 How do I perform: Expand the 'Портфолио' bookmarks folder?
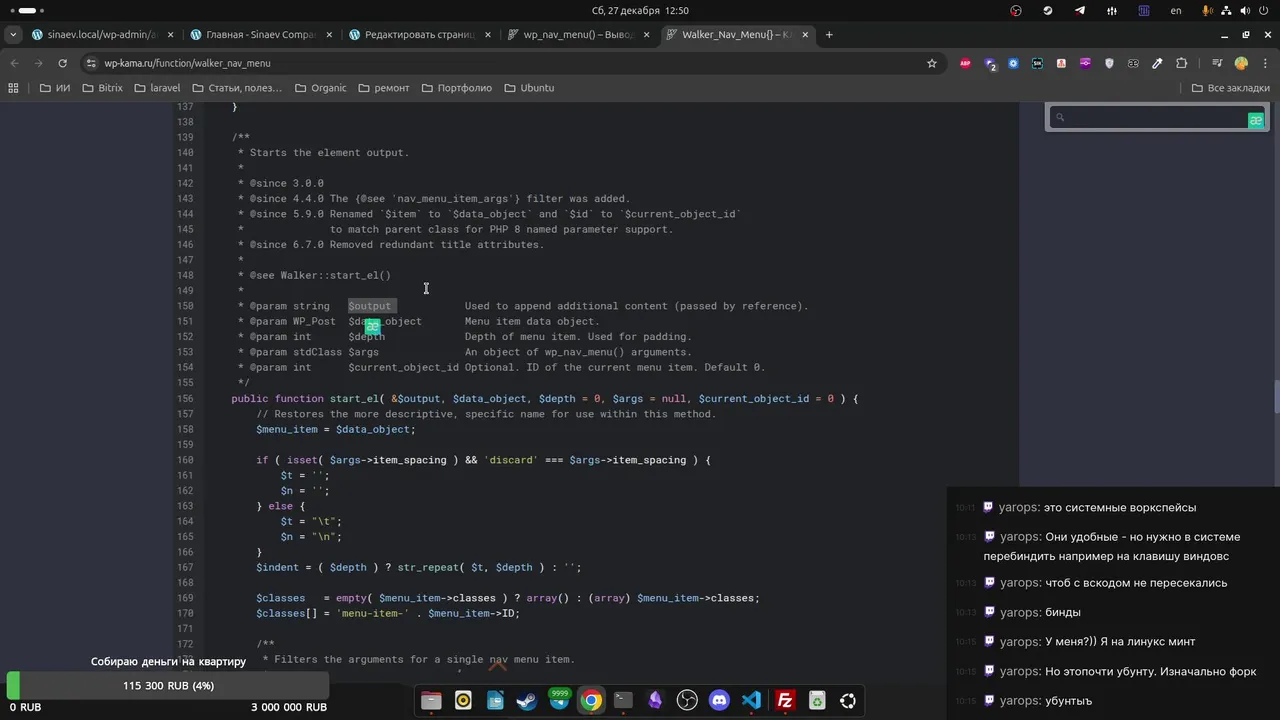(456, 88)
